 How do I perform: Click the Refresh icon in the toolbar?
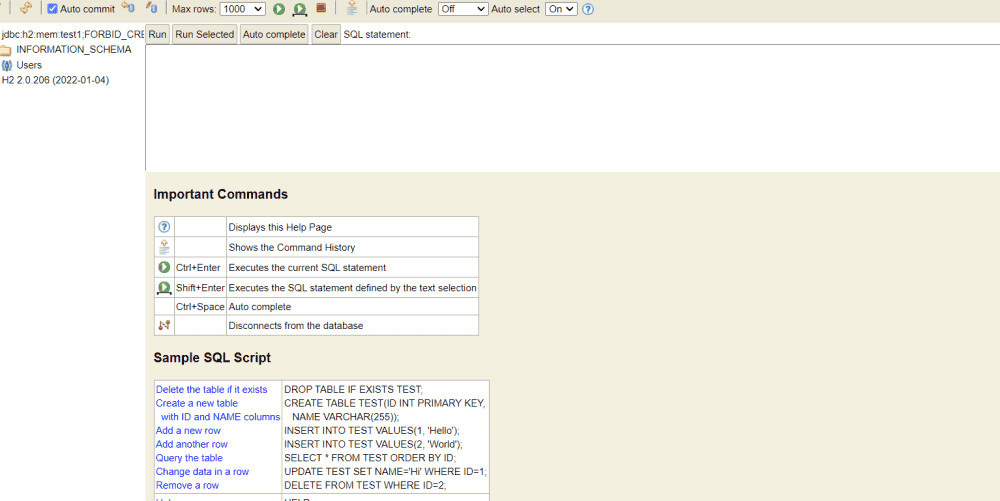click(25, 9)
